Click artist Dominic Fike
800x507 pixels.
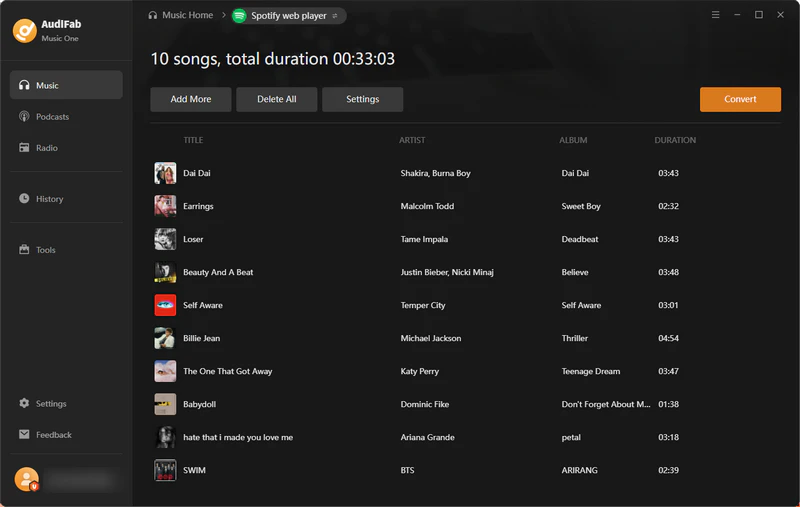pos(425,404)
